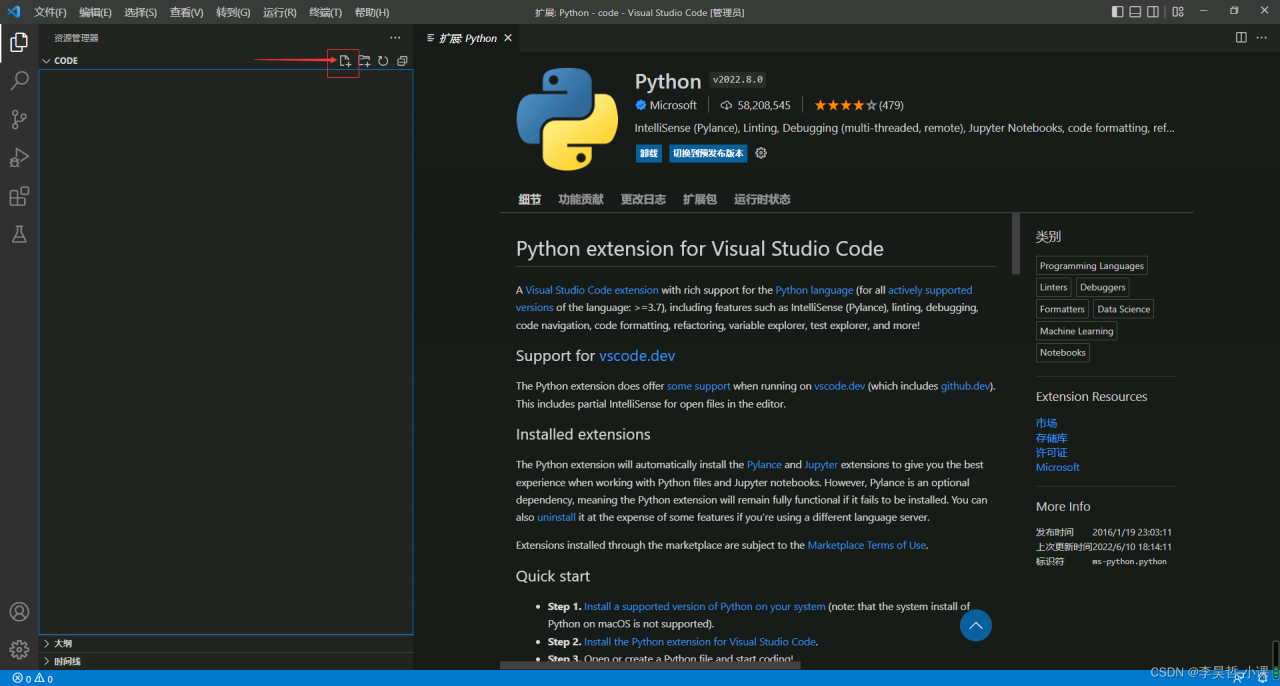Open the 终端(T) menu
Image resolution: width=1280 pixels, height=686 pixels.
(x=325, y=12)
